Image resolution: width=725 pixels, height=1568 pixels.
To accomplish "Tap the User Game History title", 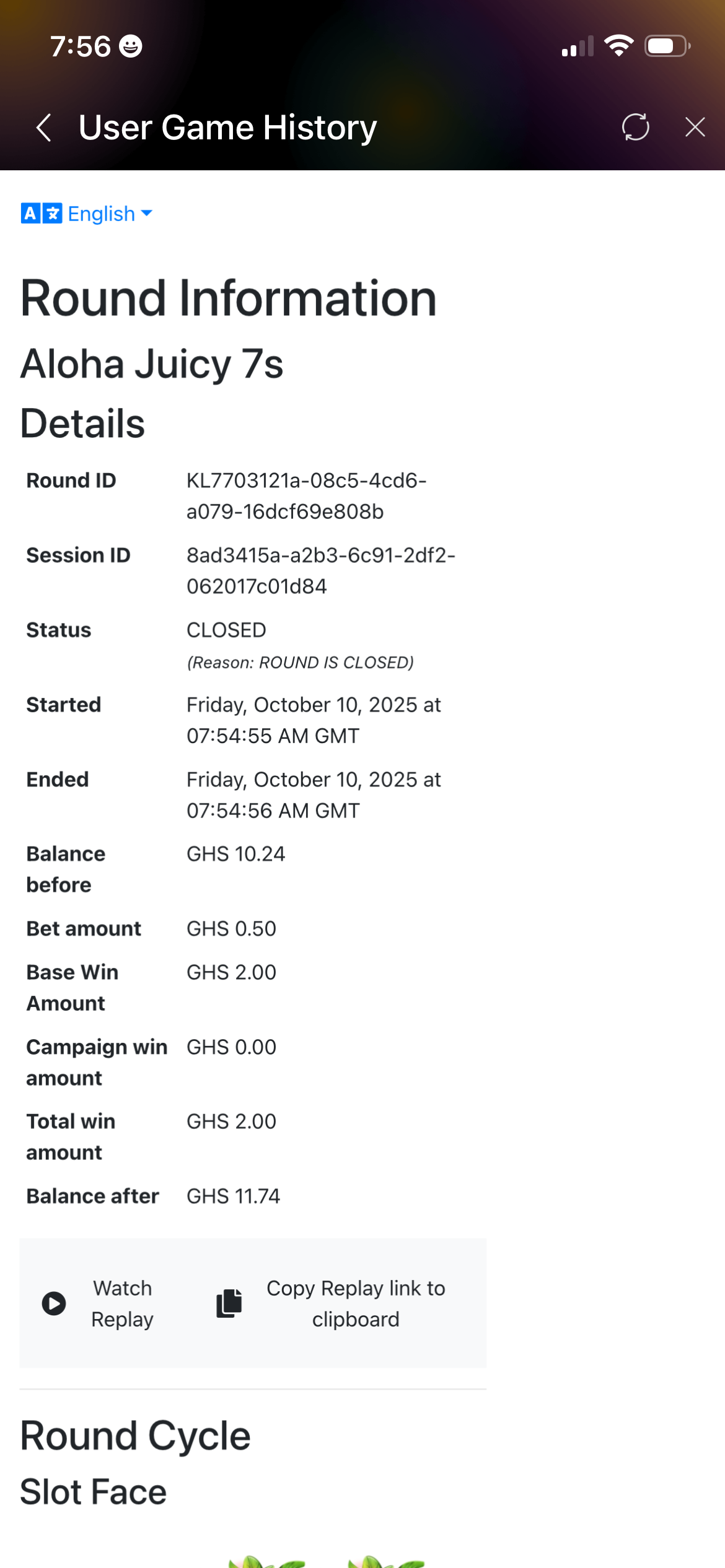I will point(227,128).
